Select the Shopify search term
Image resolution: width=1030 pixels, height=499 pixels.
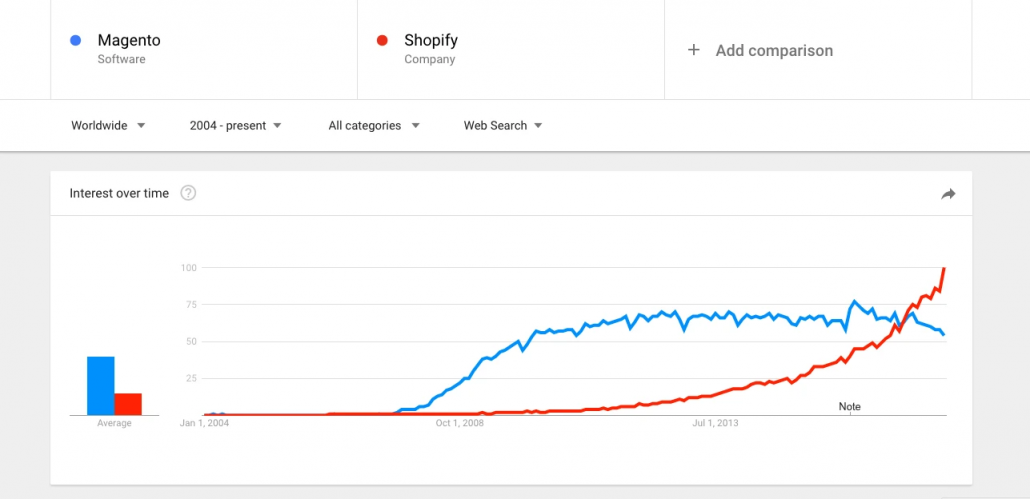pos(431,41)
